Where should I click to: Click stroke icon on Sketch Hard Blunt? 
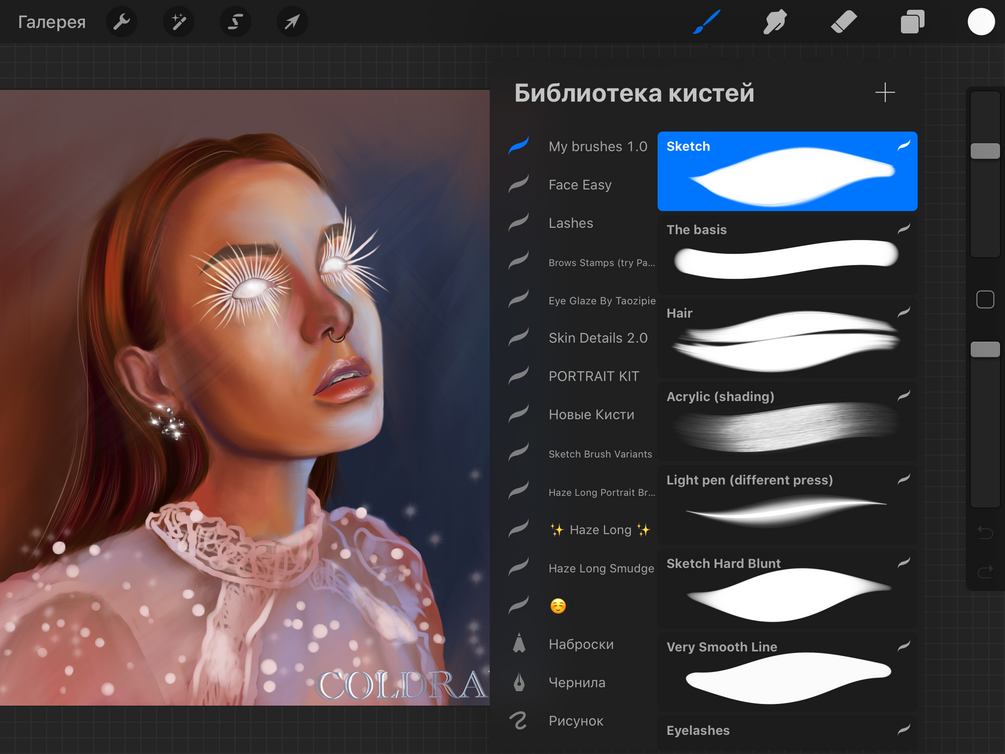(x=904, y=563)
